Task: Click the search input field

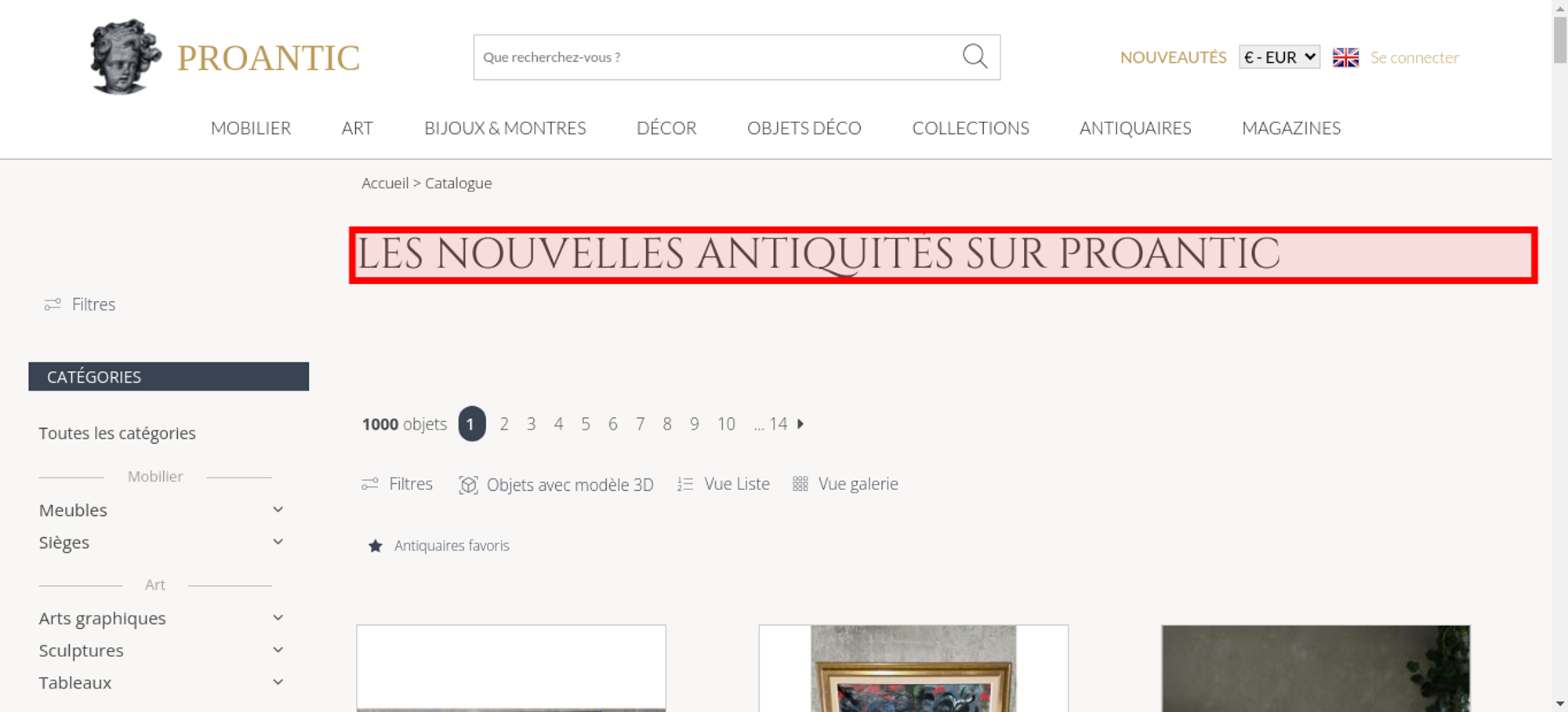Action: click(x=717, y=57)
